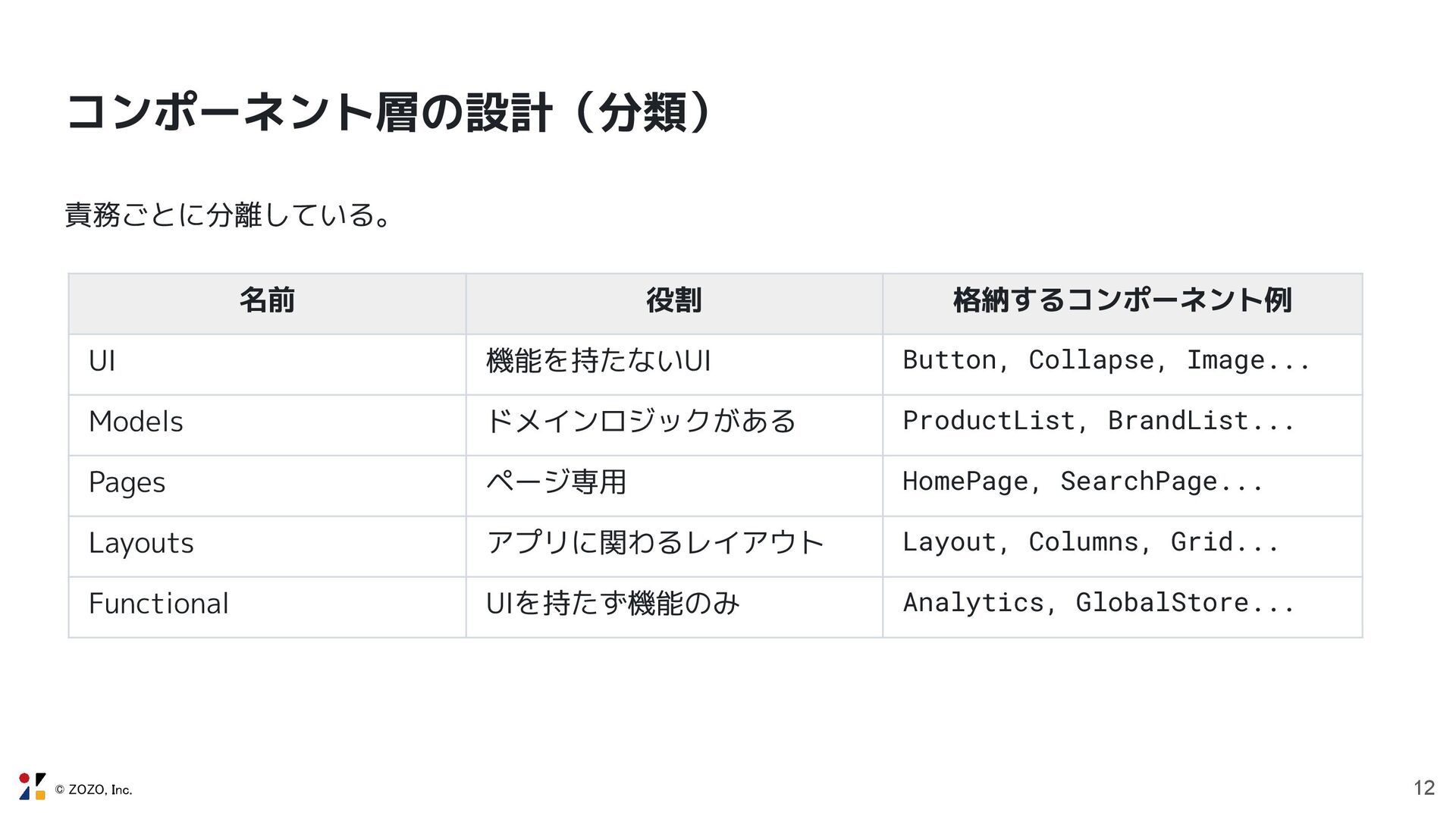Click the Pages name cell
Viewport: 1456px width, 819px height.
point(267,486)
